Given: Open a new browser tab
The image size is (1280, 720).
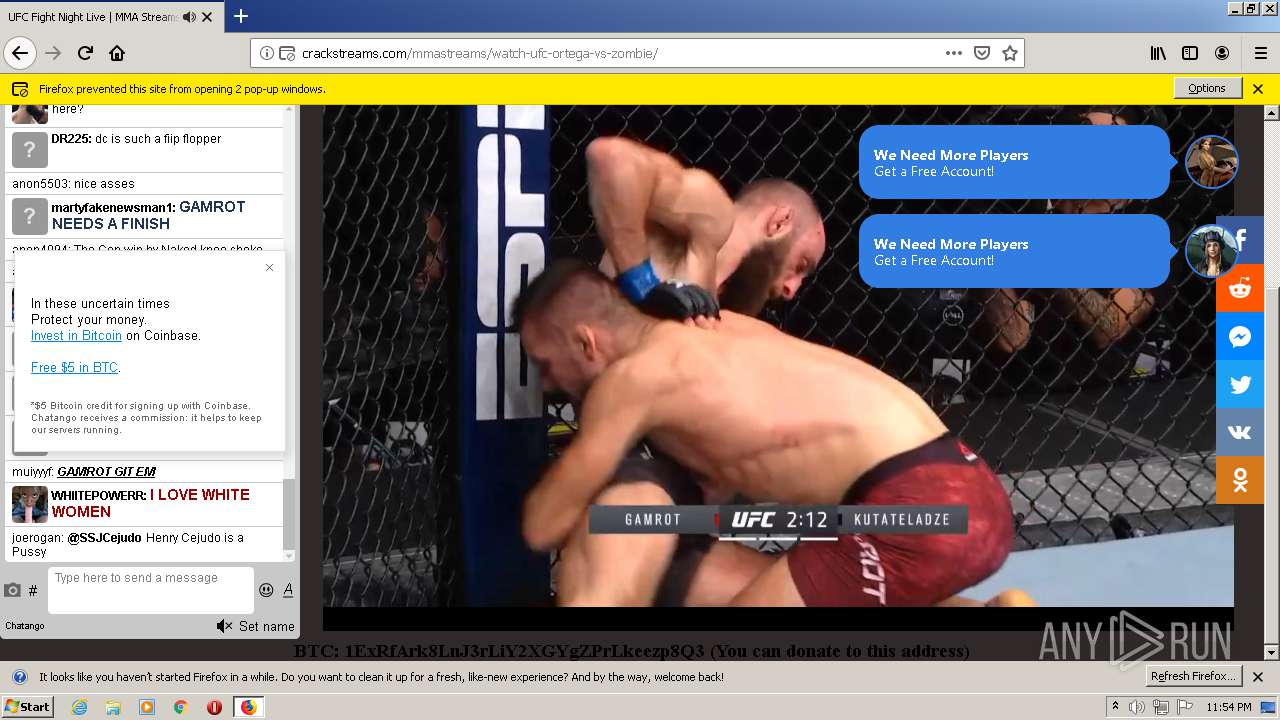Looking at the screenshot, I should coord(241,16).
